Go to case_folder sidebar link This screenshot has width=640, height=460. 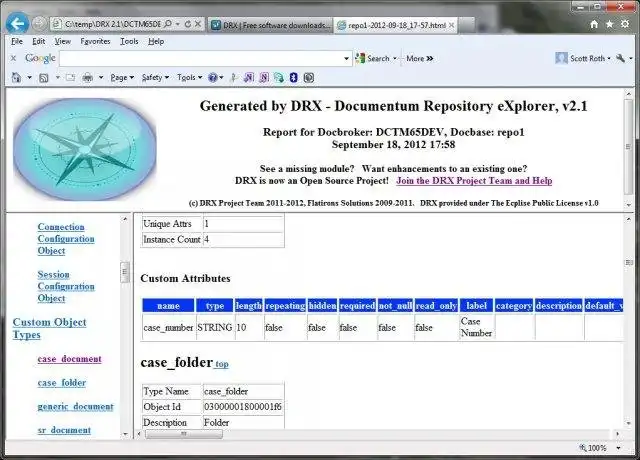62,382
